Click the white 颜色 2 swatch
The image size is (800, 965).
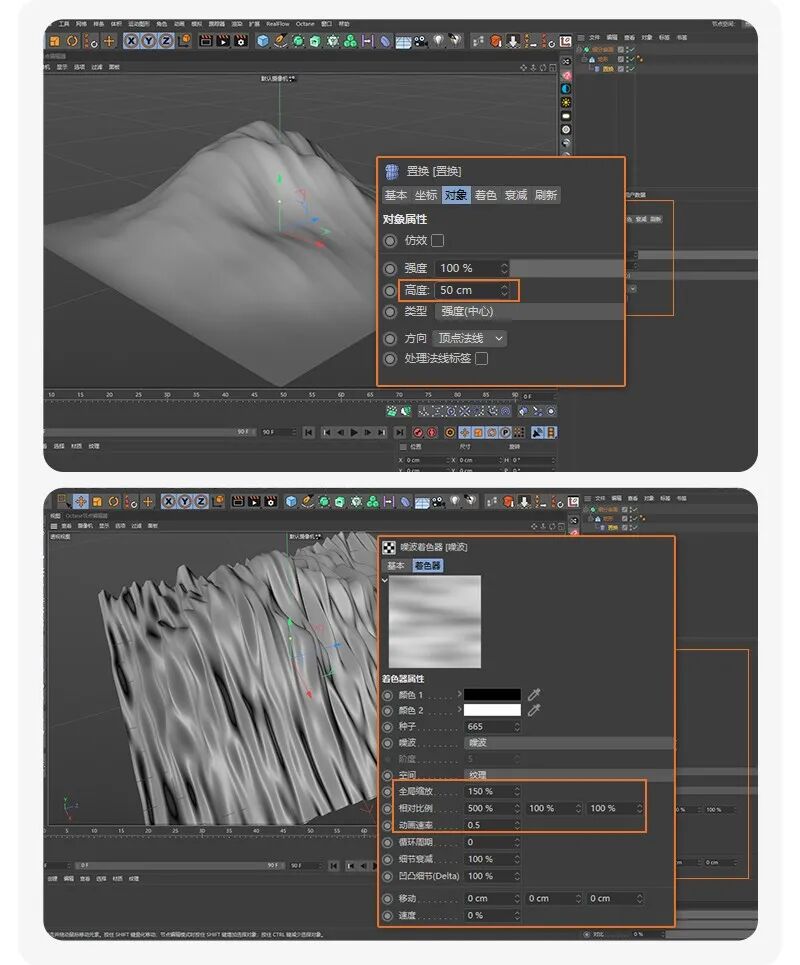pos(492,710)
